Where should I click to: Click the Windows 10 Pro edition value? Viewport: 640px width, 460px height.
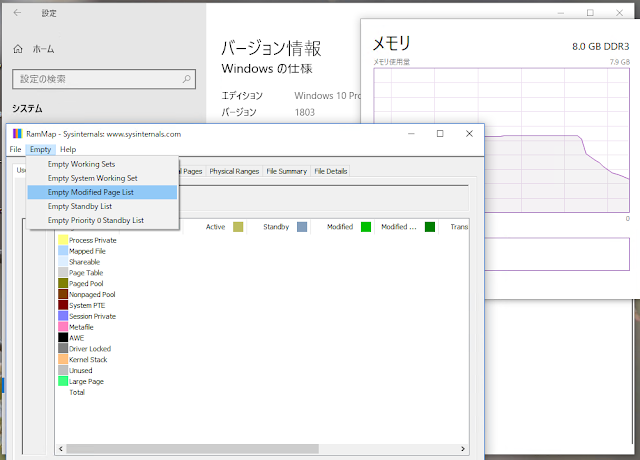328,96
